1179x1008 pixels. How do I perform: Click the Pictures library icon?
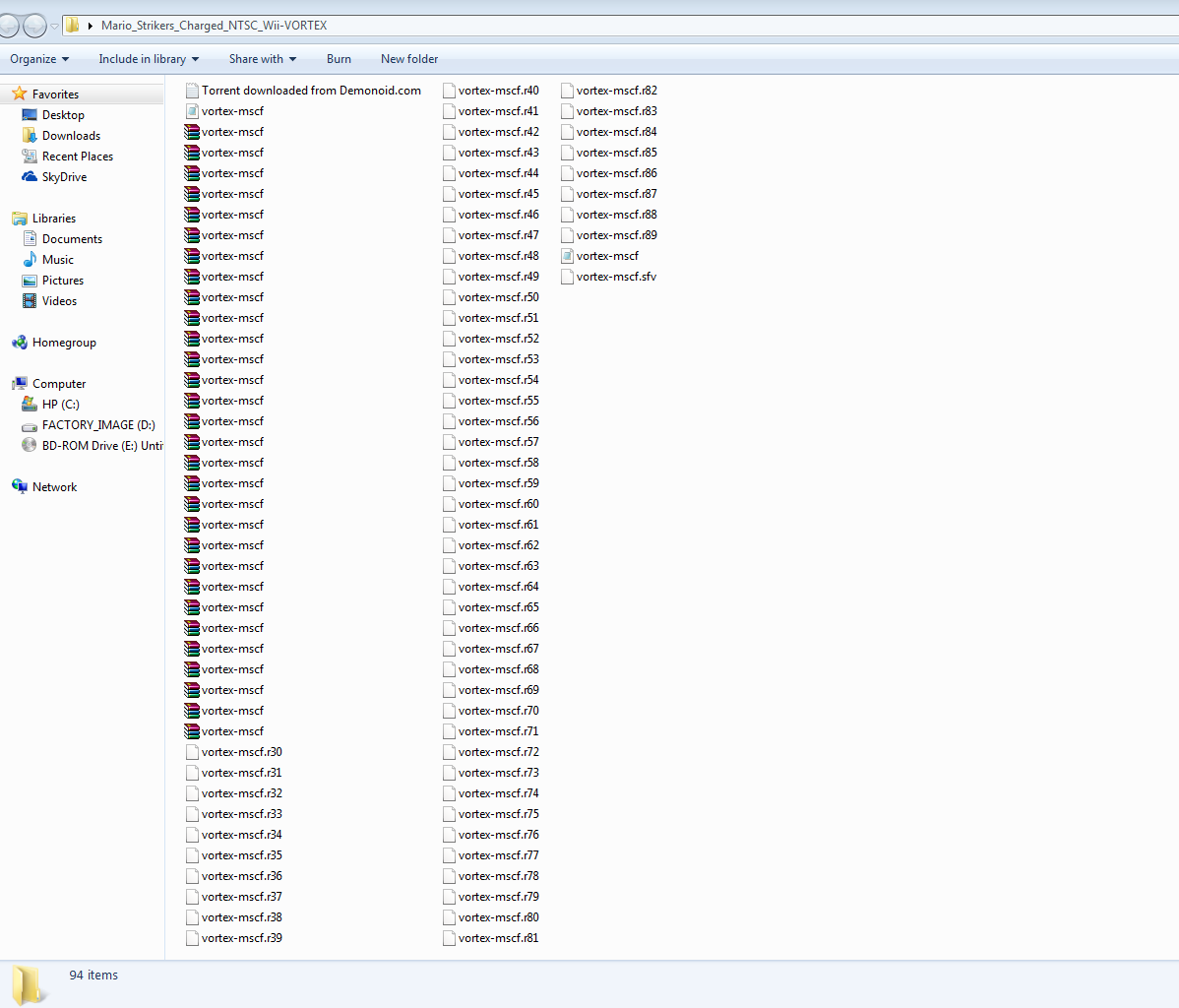tap(30, 281)
